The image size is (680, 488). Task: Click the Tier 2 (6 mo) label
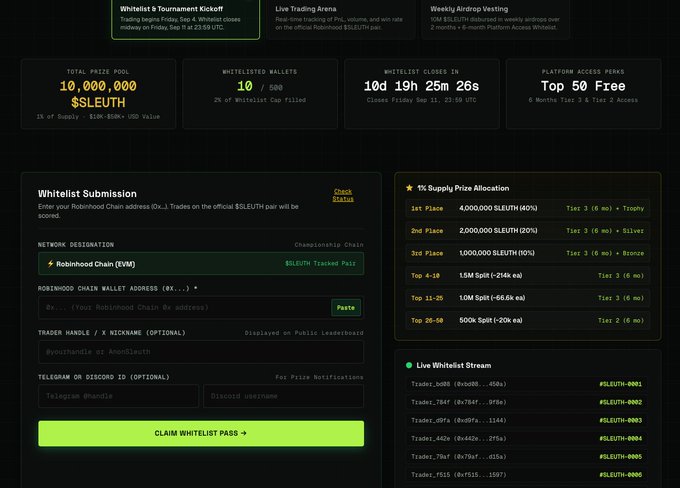point(621,321)
